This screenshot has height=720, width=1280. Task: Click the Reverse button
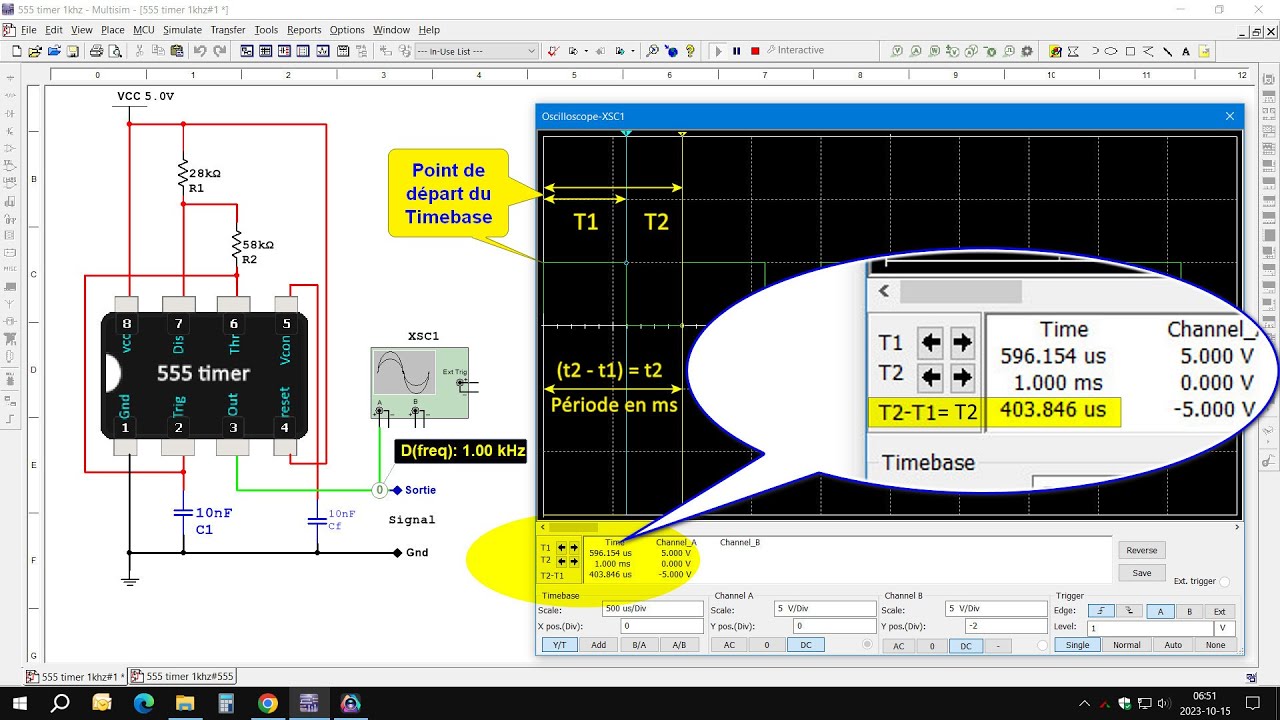coord(1141,550)
